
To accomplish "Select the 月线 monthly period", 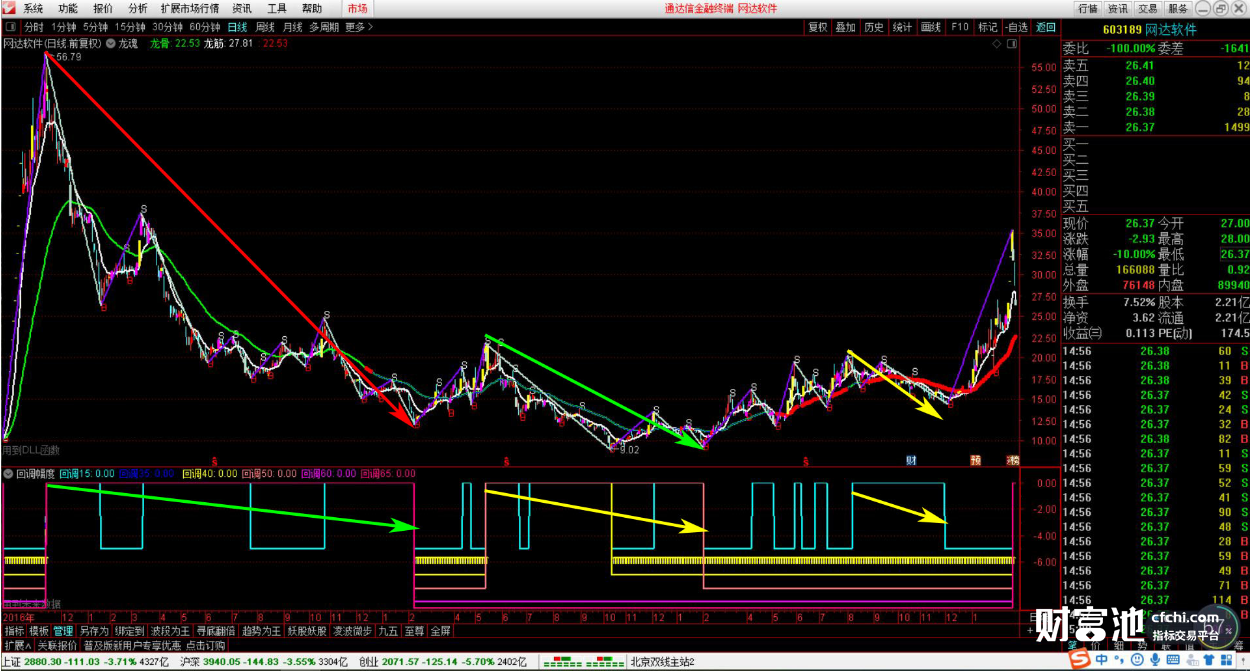I will 292,27.
